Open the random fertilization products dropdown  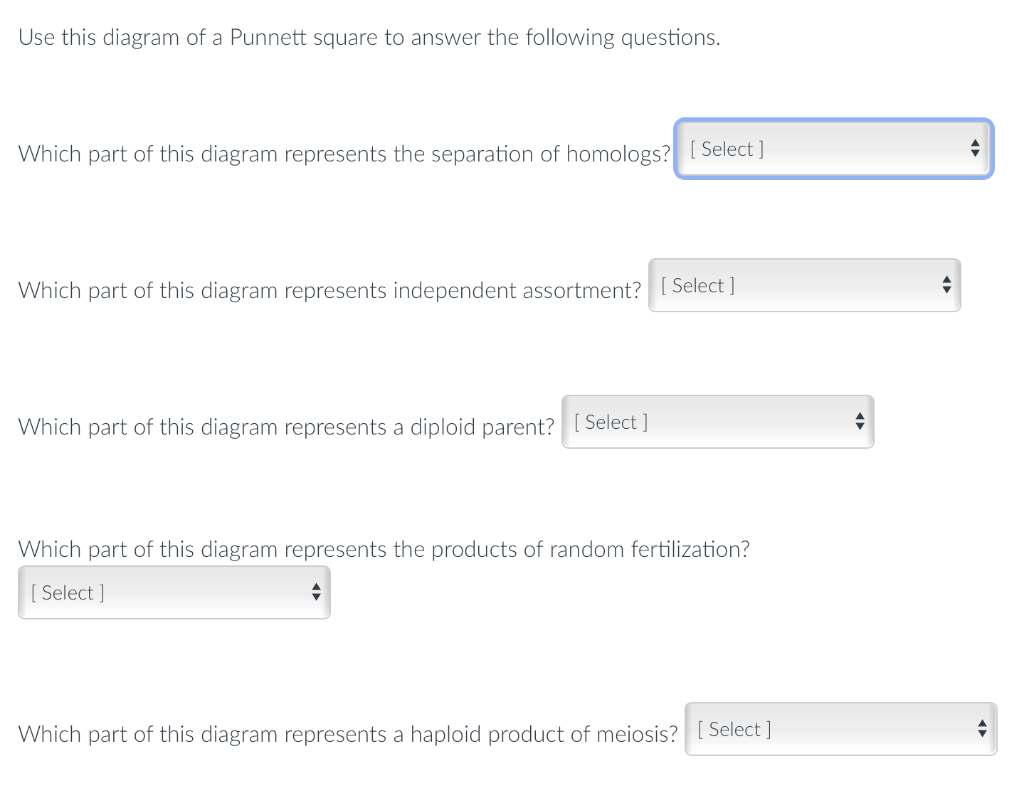click(174, 593)
